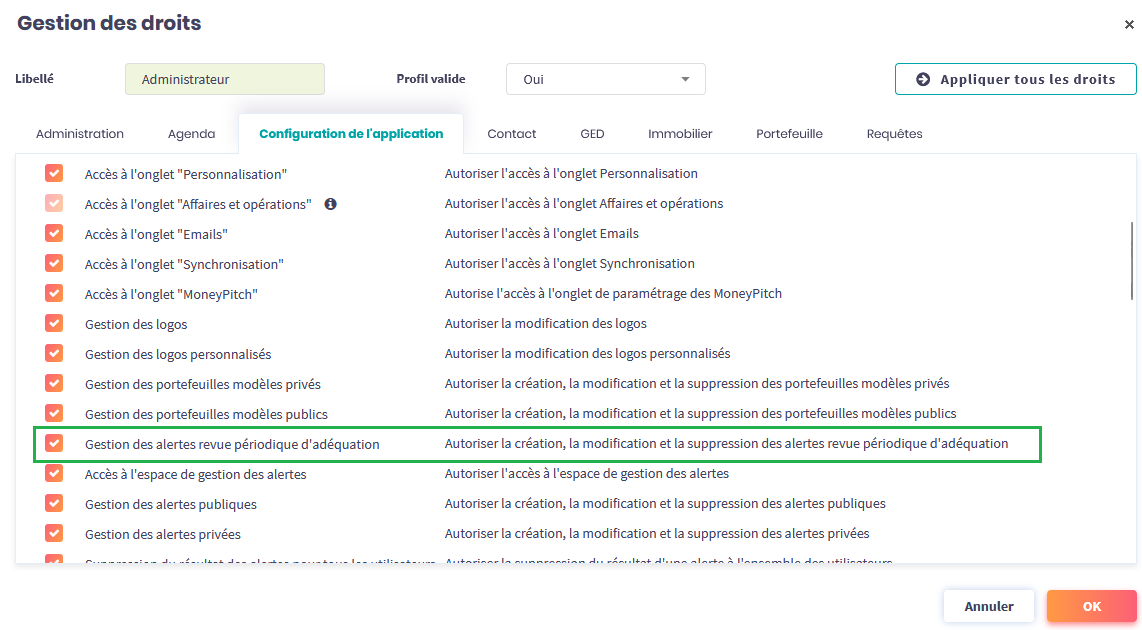Close the Gestion des droits dialog

coord(1129,25)
